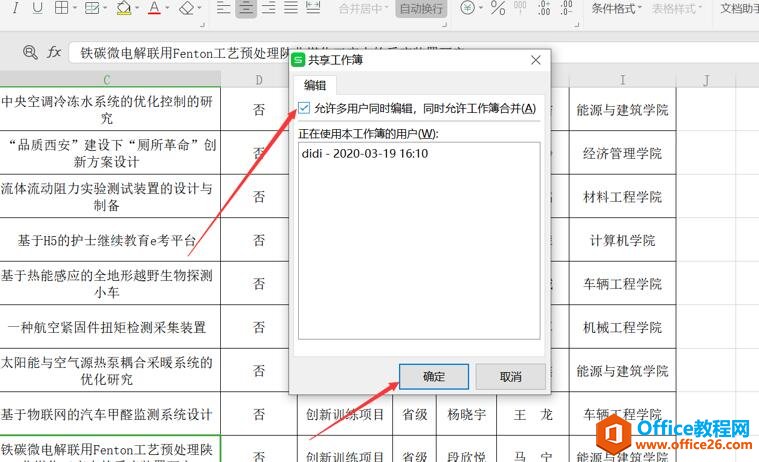Center align text horizontally
Viewport: 759px width, 462px height.
pos(246,8)
